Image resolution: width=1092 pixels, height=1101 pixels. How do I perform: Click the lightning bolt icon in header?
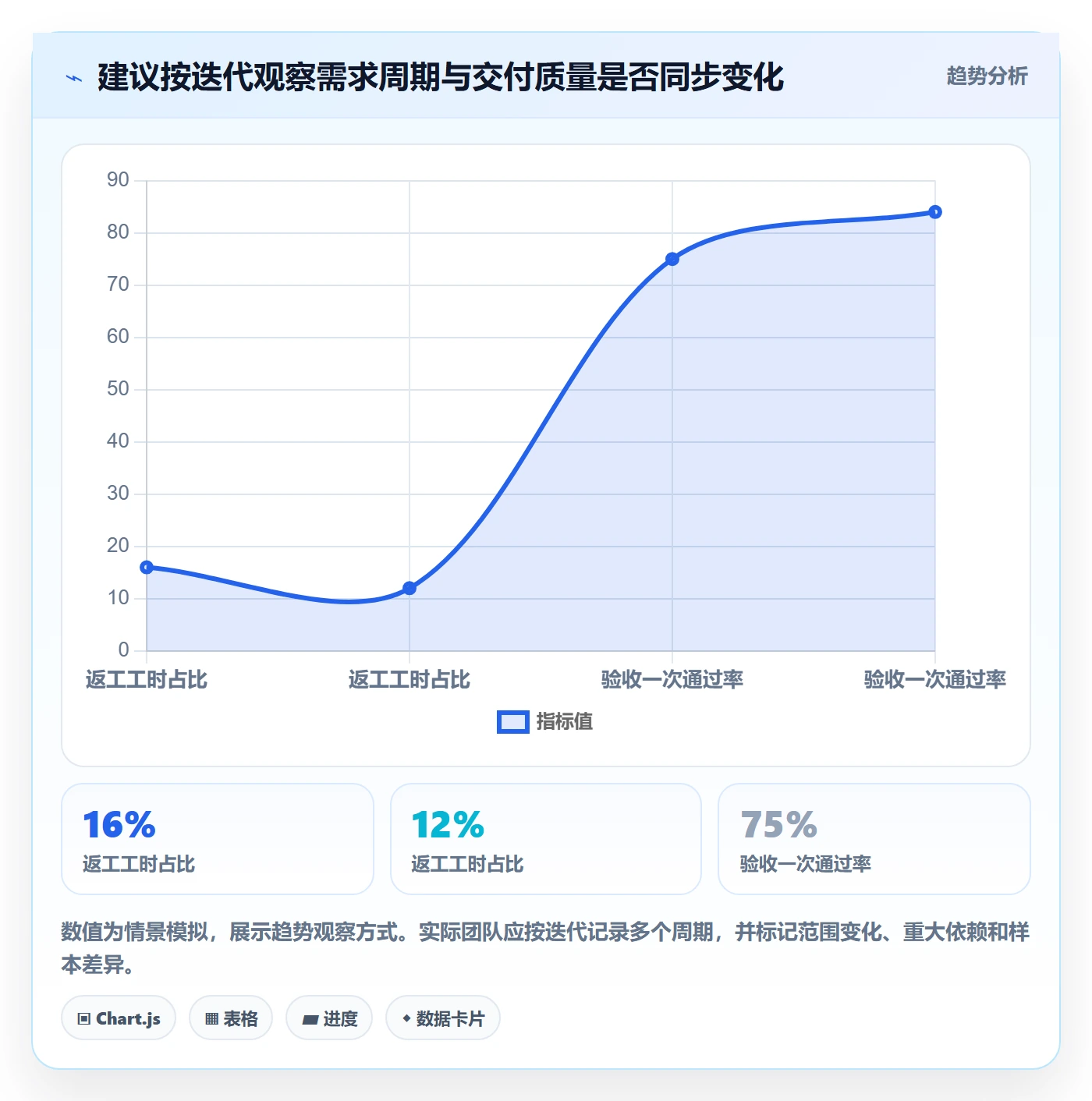(74, 78)
